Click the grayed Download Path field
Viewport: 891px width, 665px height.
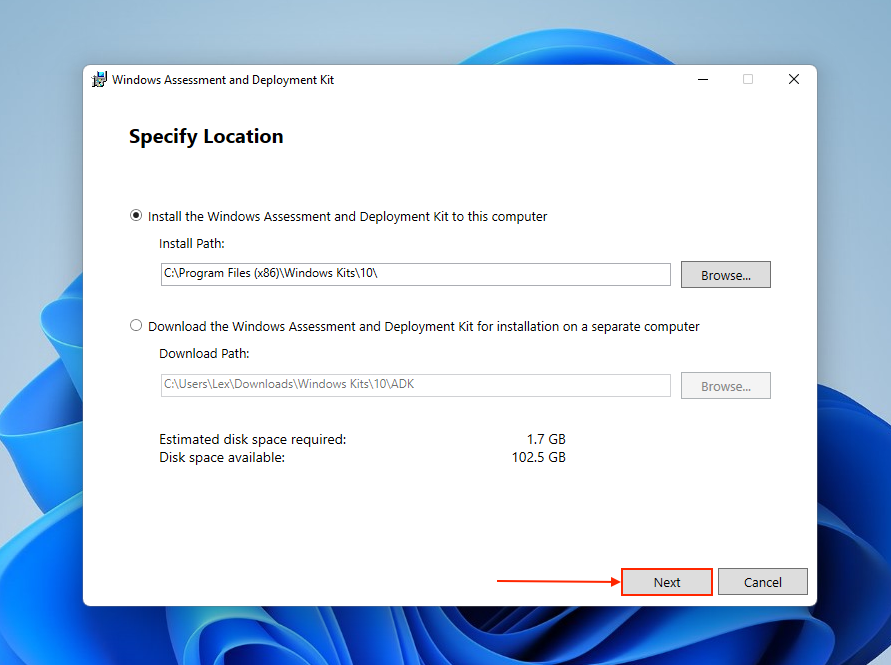[x=415, y=384]
